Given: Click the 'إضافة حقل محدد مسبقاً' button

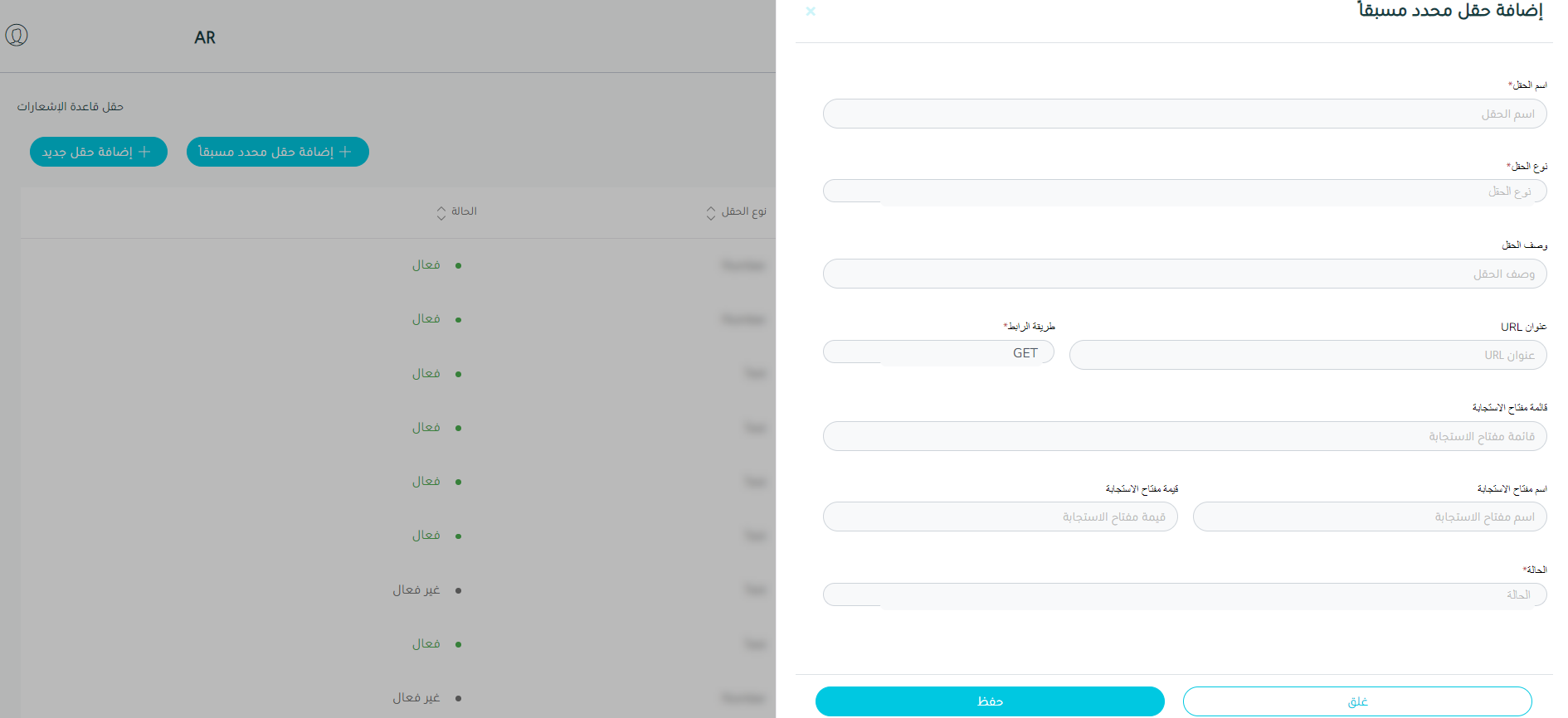Looking at the screenshot, I should (x=278, y=152).
